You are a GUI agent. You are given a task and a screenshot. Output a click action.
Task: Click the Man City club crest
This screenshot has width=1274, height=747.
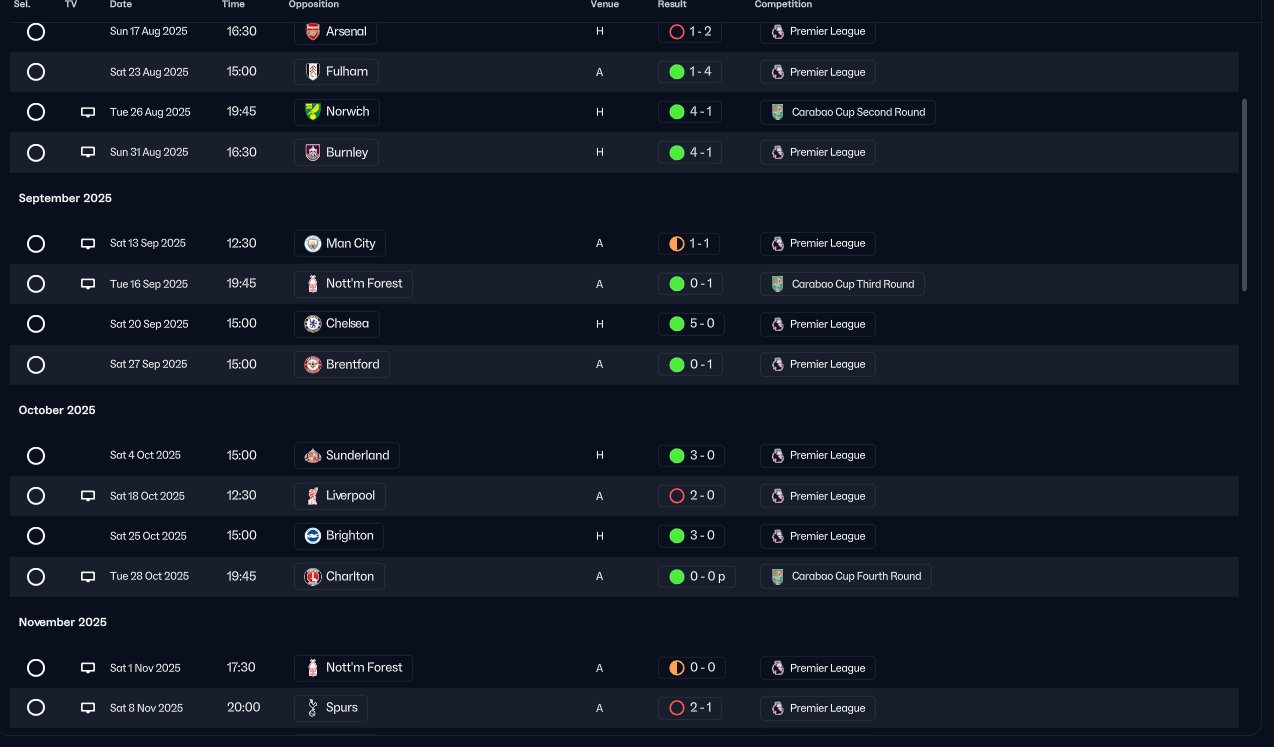coord(312,243)
